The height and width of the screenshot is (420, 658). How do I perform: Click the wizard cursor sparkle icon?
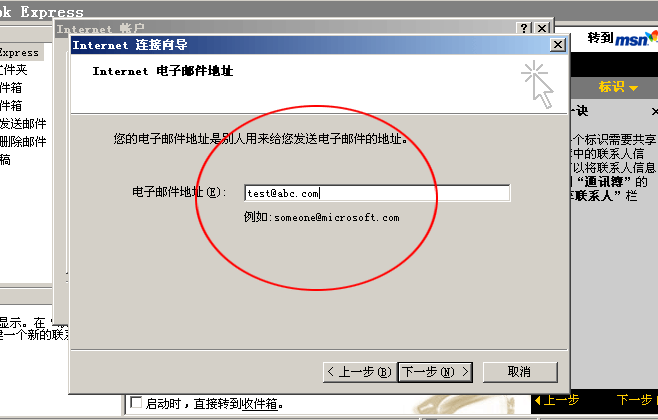[538, 84]
